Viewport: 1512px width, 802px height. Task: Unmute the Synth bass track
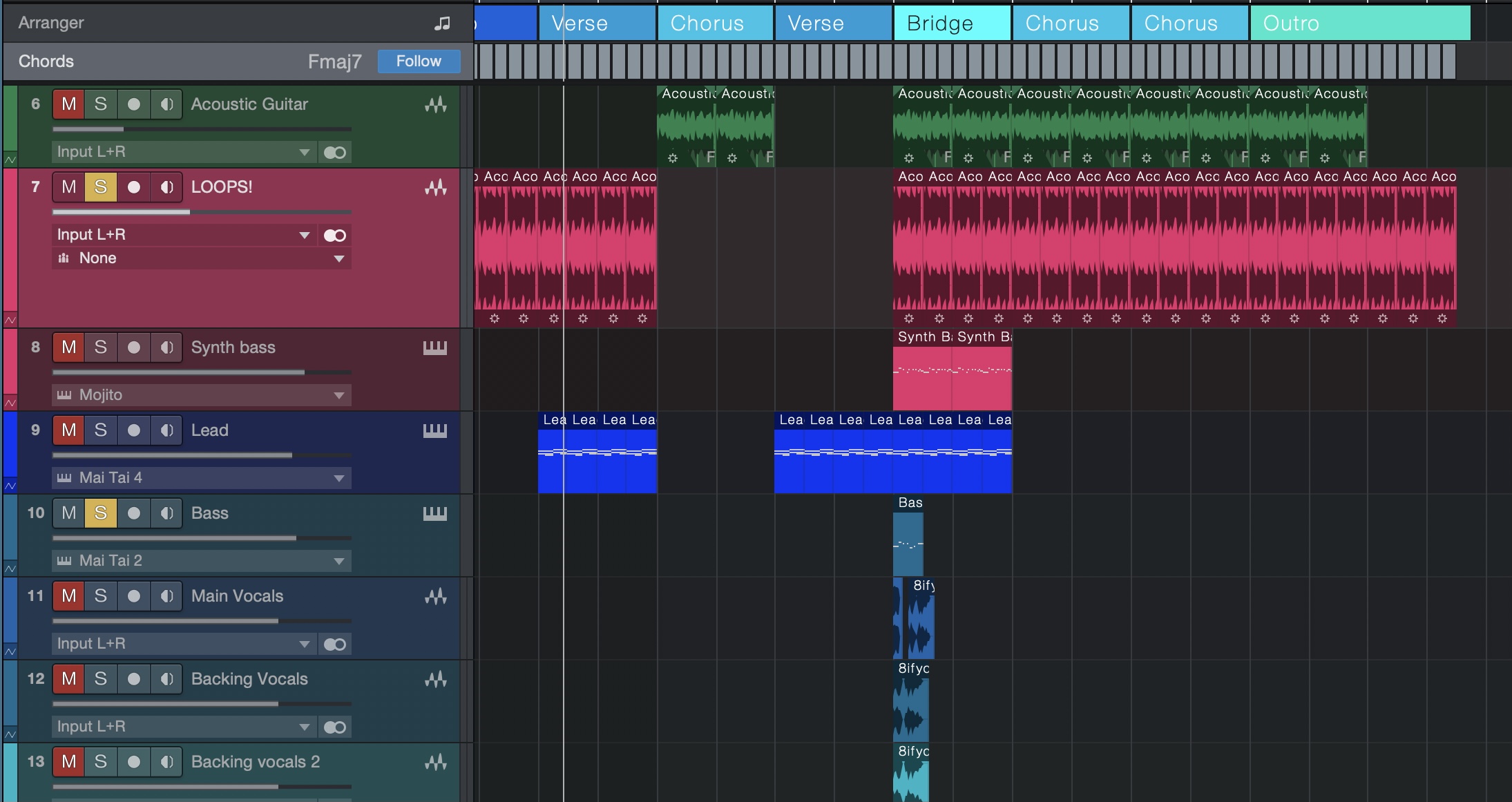(69, 347)
